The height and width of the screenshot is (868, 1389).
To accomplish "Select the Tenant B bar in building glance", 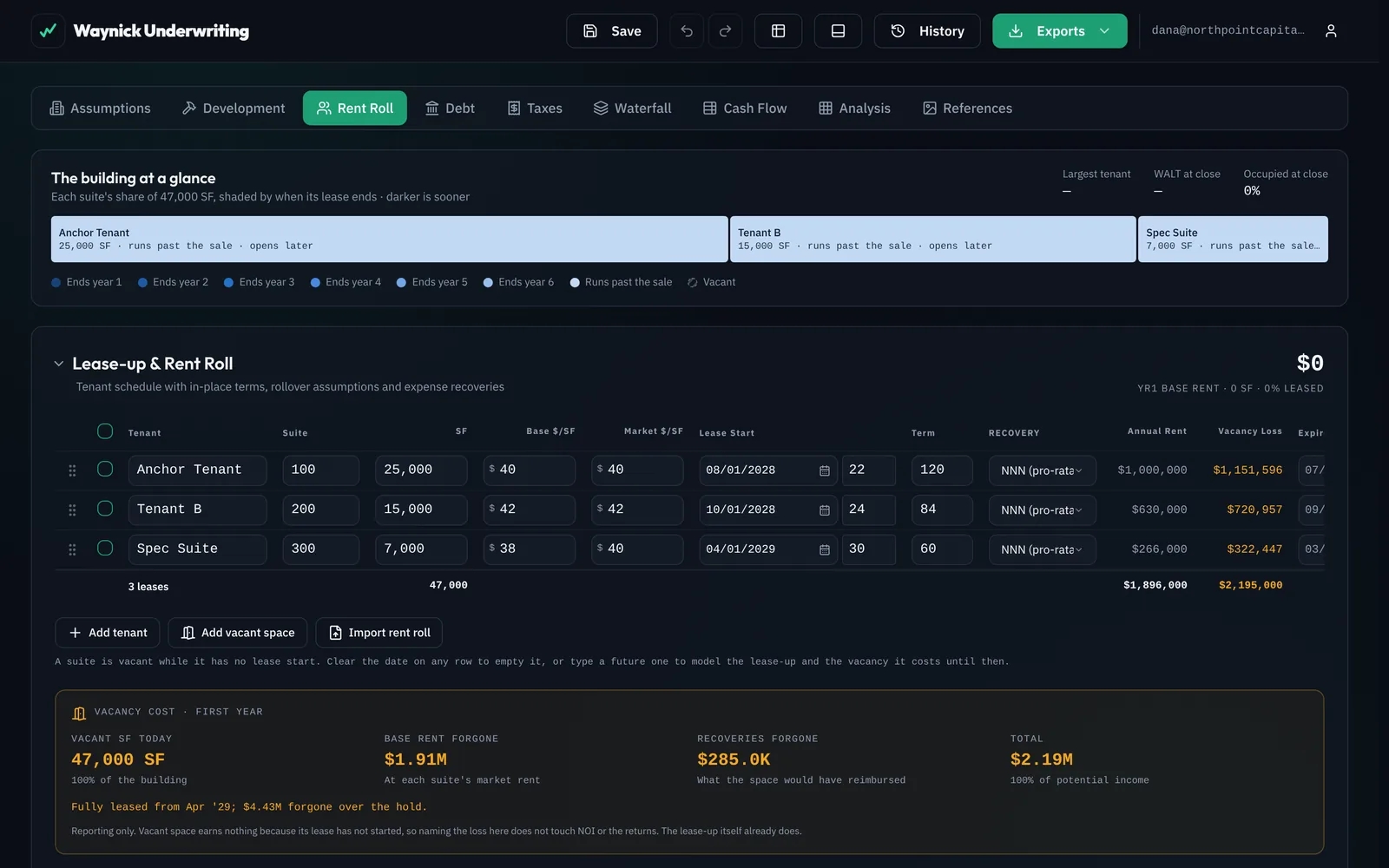I will click(933, 240).
